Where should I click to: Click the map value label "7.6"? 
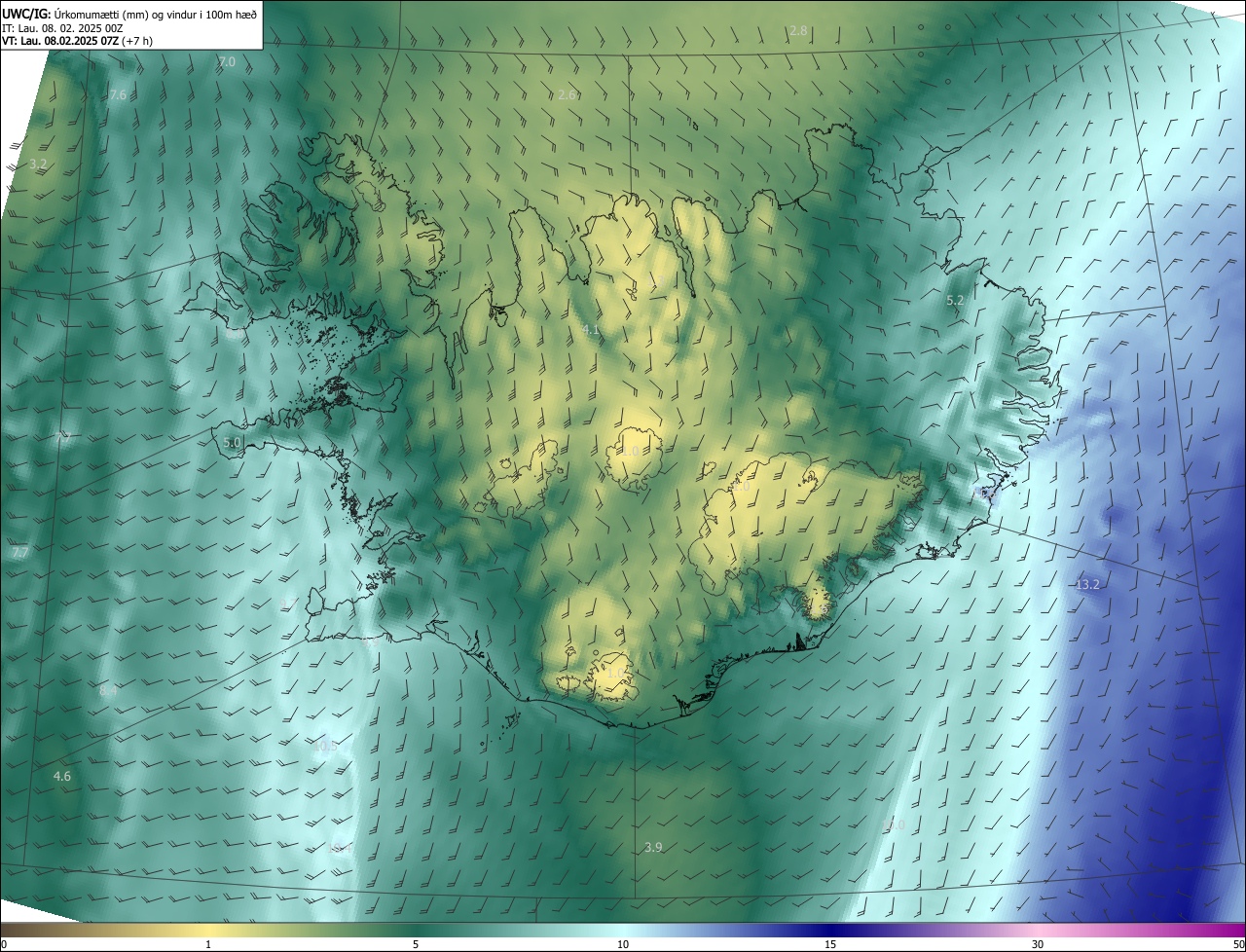pos(118,95)
